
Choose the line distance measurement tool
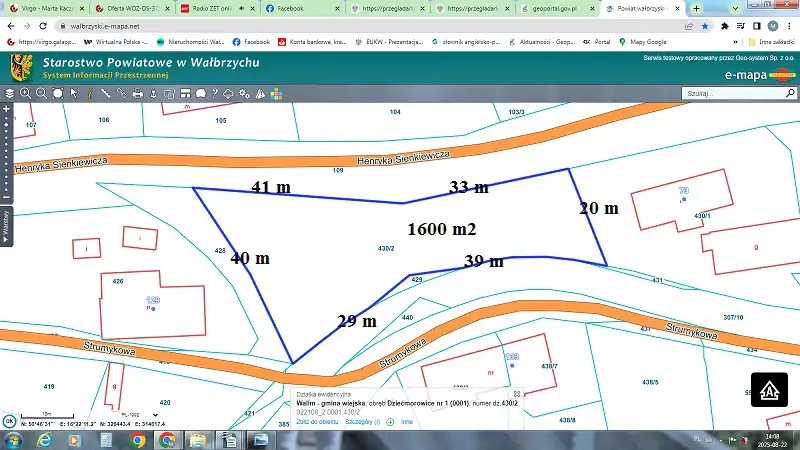[x=105, y=93]
